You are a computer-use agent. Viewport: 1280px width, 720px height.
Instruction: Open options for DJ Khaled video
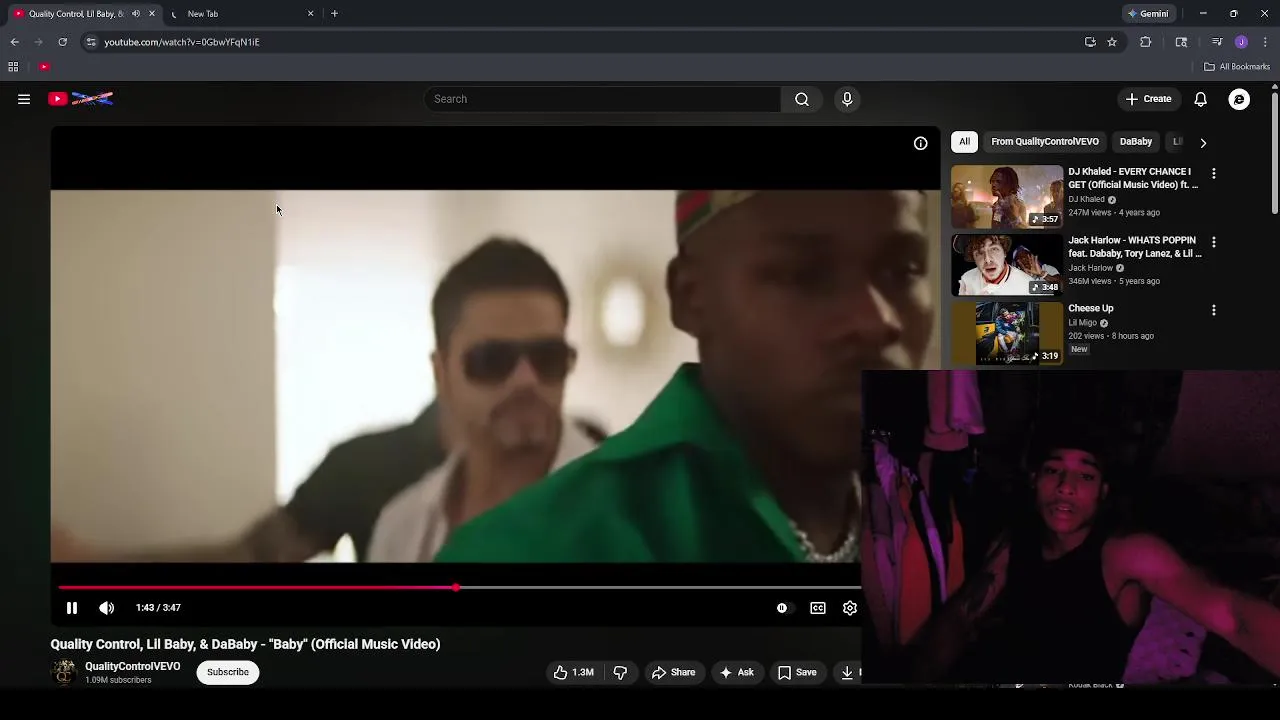(1214, 174)
